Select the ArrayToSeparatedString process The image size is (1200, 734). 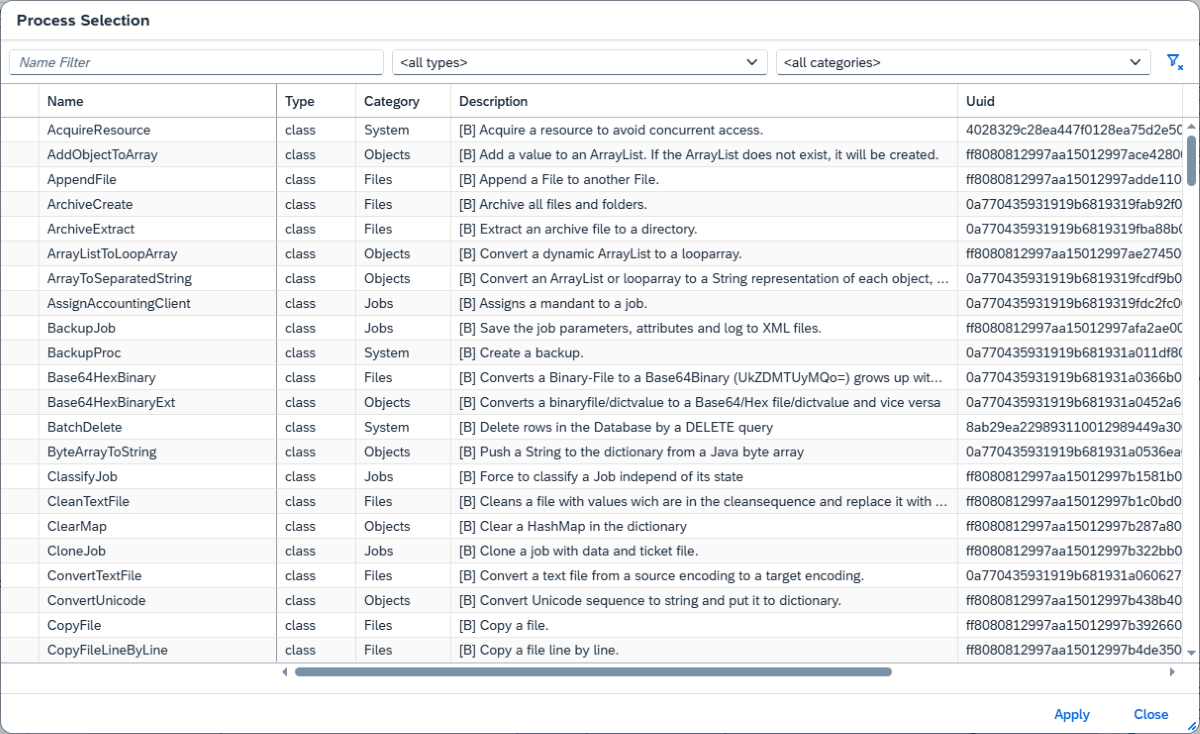pos(119,278)
